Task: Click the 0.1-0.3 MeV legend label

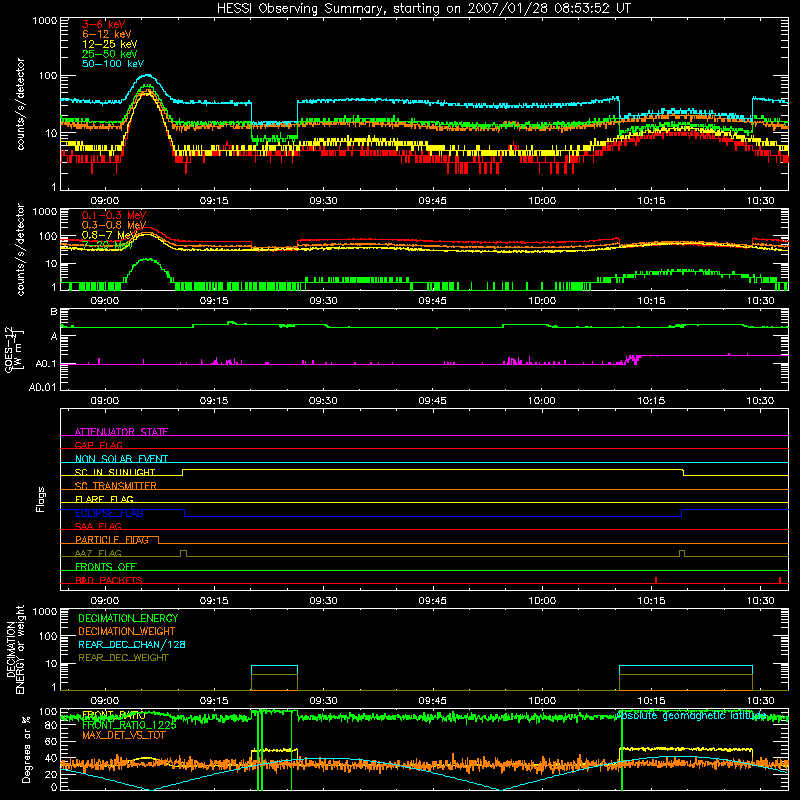Action: pyautogui.click(x=114, y=215)
